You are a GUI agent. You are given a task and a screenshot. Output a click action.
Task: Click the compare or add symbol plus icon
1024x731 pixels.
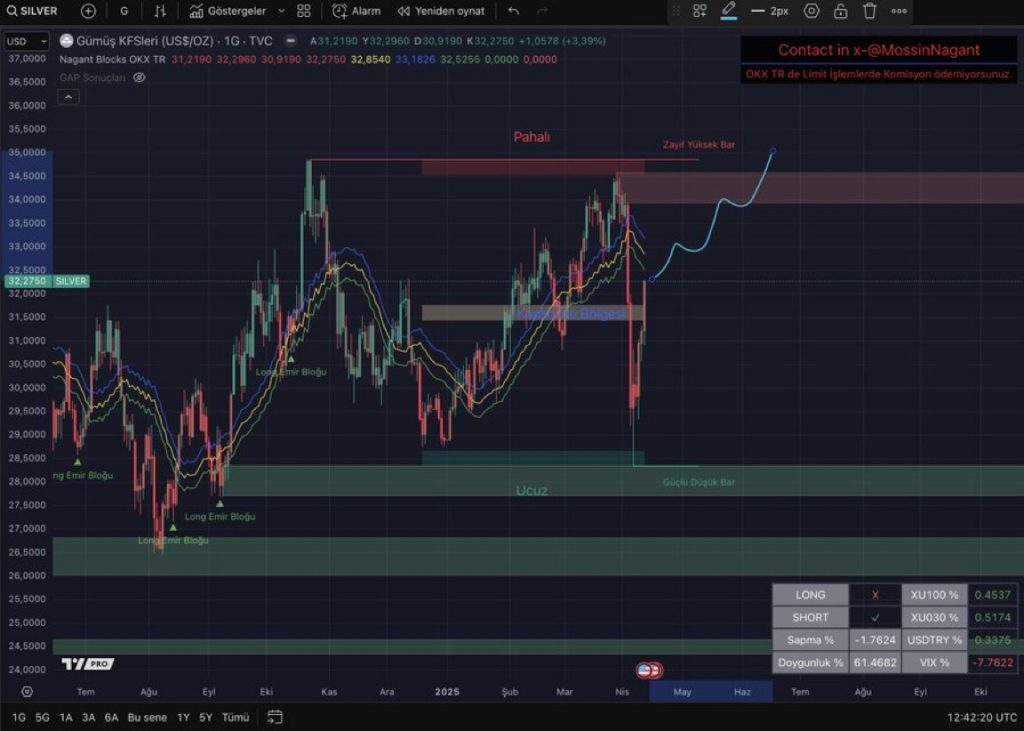click(x=88, y=11)
